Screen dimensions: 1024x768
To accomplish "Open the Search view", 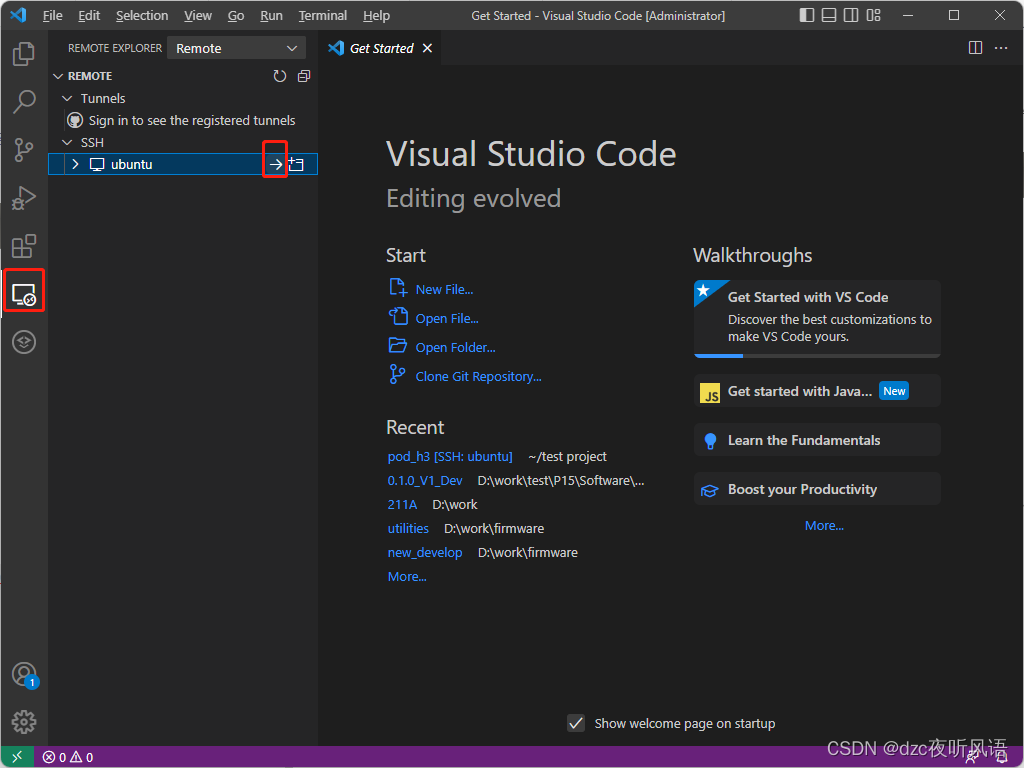I will [23, 101].
